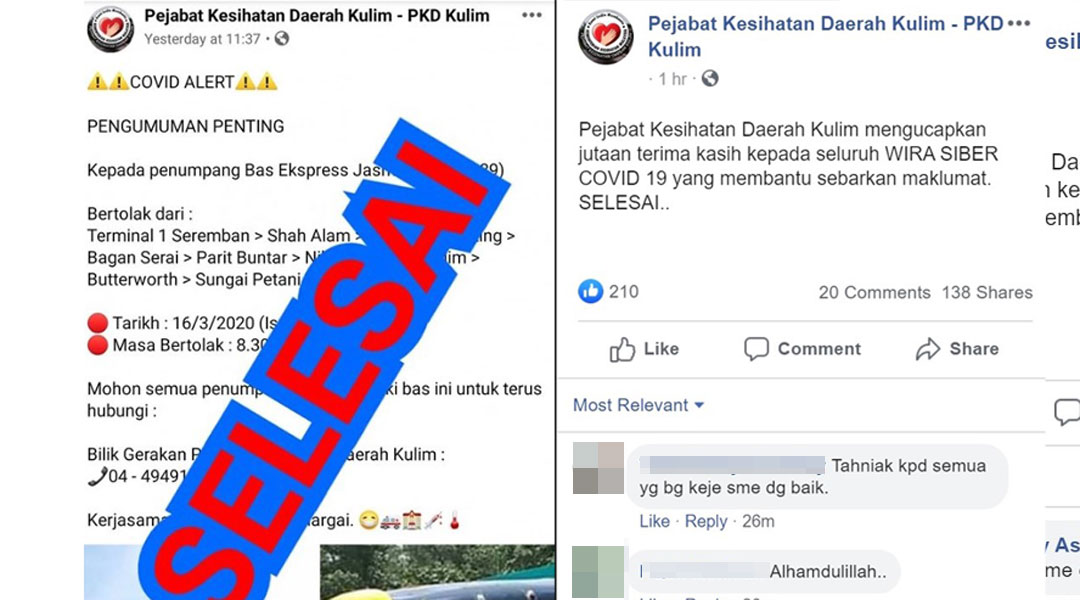
Task: Click the first commenter's blurred avatar
Action: (599, 468)
